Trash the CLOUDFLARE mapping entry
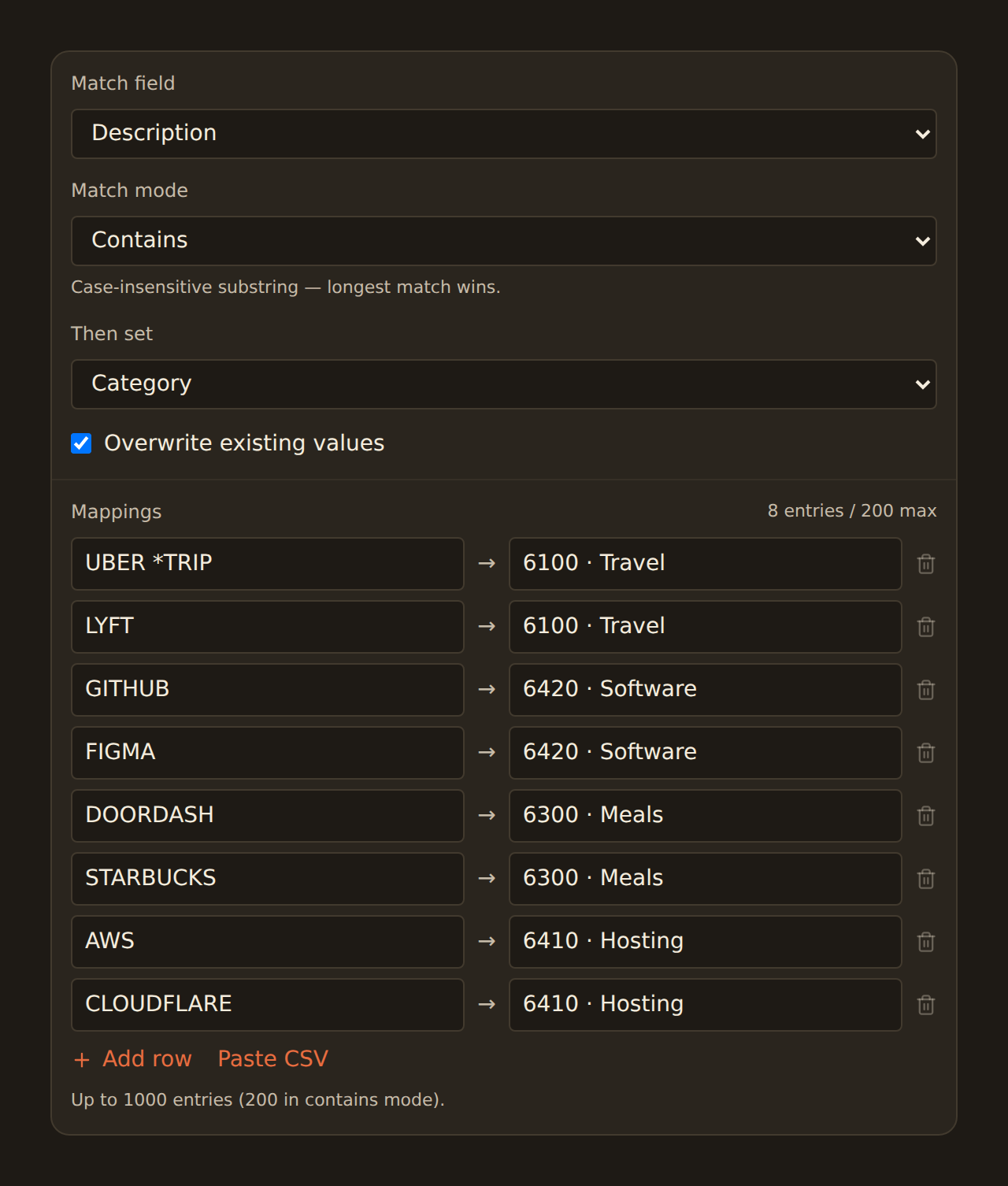The width and height of the screenshot is (1008, 1186). [926, 1005]
